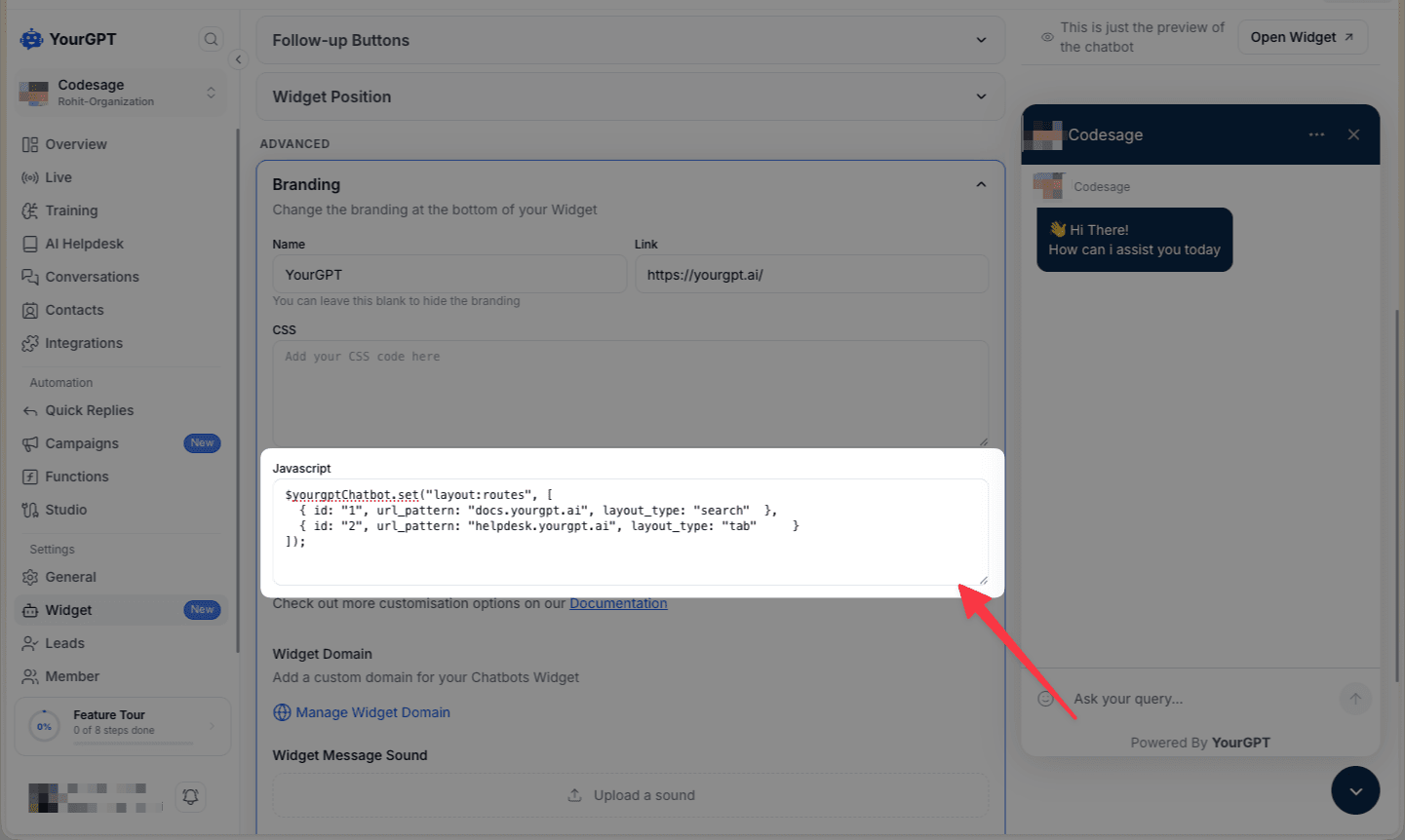This screenshot has height=840, width=1405.
Task: Click the upload icon under Widget Message Sound
Action: click(x=574, y=794)
